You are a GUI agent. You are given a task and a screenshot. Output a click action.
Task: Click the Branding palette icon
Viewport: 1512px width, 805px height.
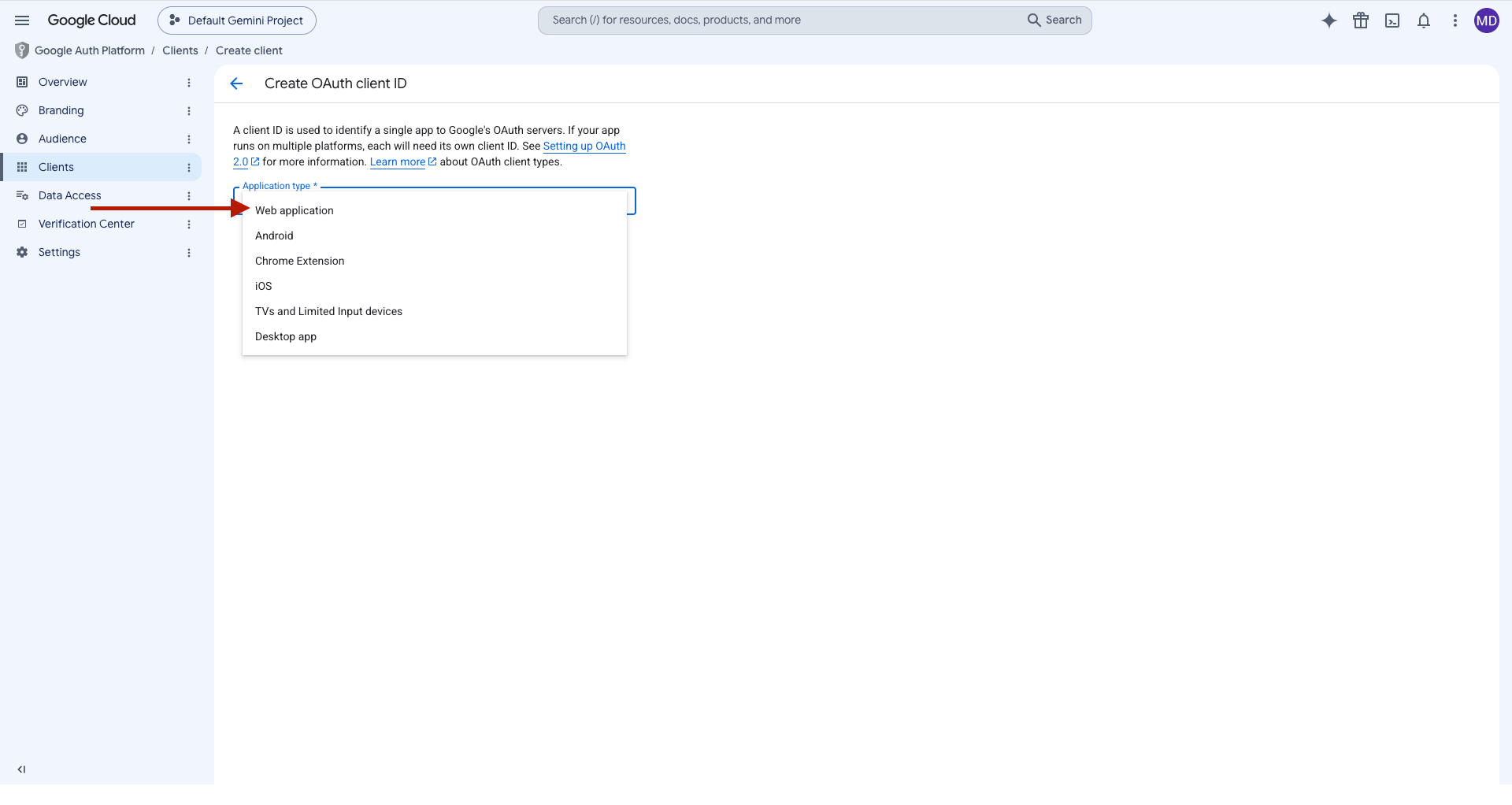click(22, 110)
